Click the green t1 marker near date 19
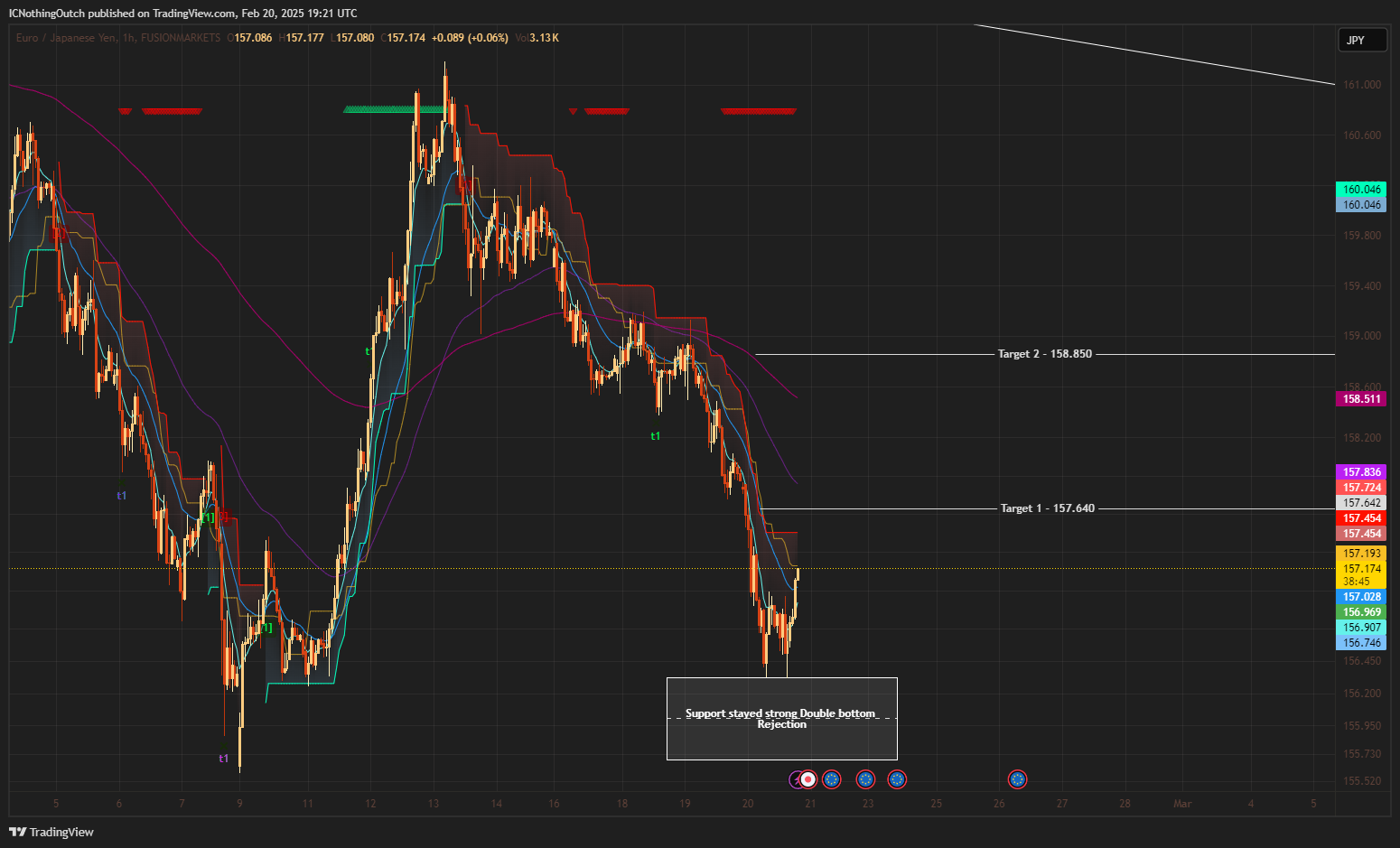Screen dimensions: 1400x848 pos(656,436)
